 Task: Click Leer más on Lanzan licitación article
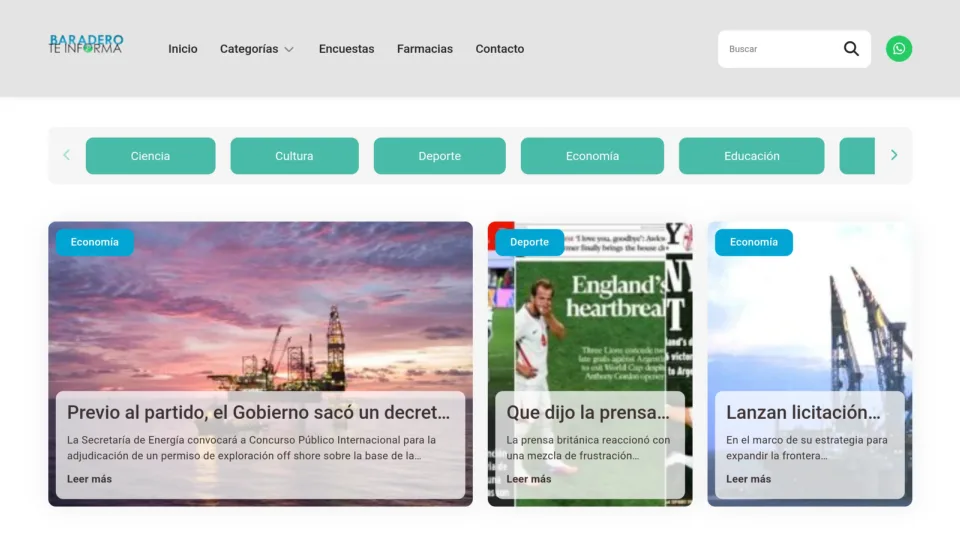coord(748,479)
